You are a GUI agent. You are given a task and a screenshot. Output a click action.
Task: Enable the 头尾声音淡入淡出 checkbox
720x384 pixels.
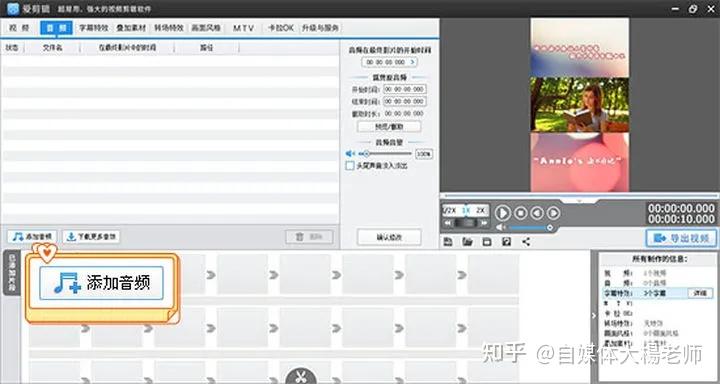tap(350, 165)
